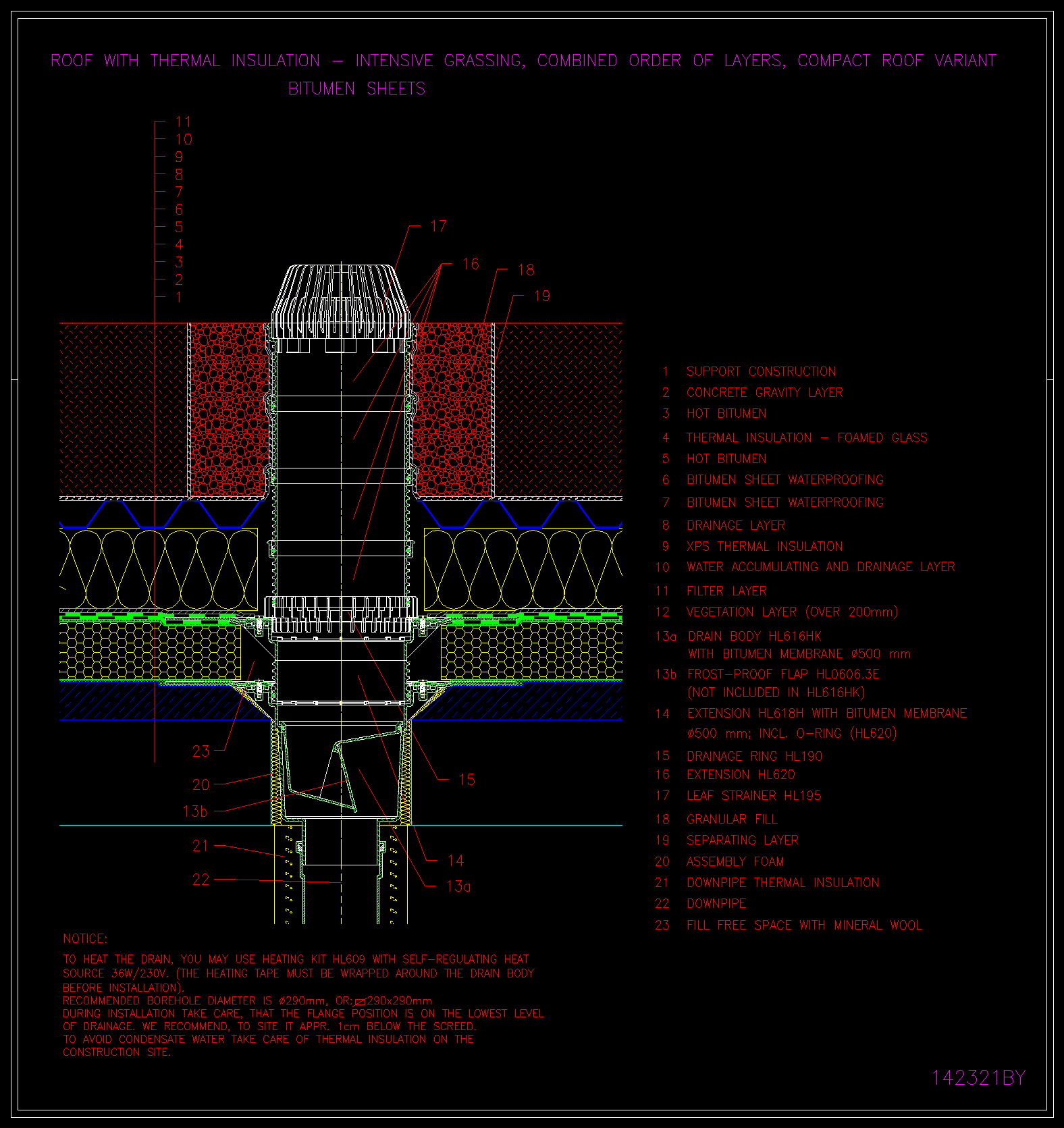Click 'WATER ACCUMULATING AND DRAINAGE LAYER' text
The width and height of the screenshot is (1064, 1128).
click(821, 567)
